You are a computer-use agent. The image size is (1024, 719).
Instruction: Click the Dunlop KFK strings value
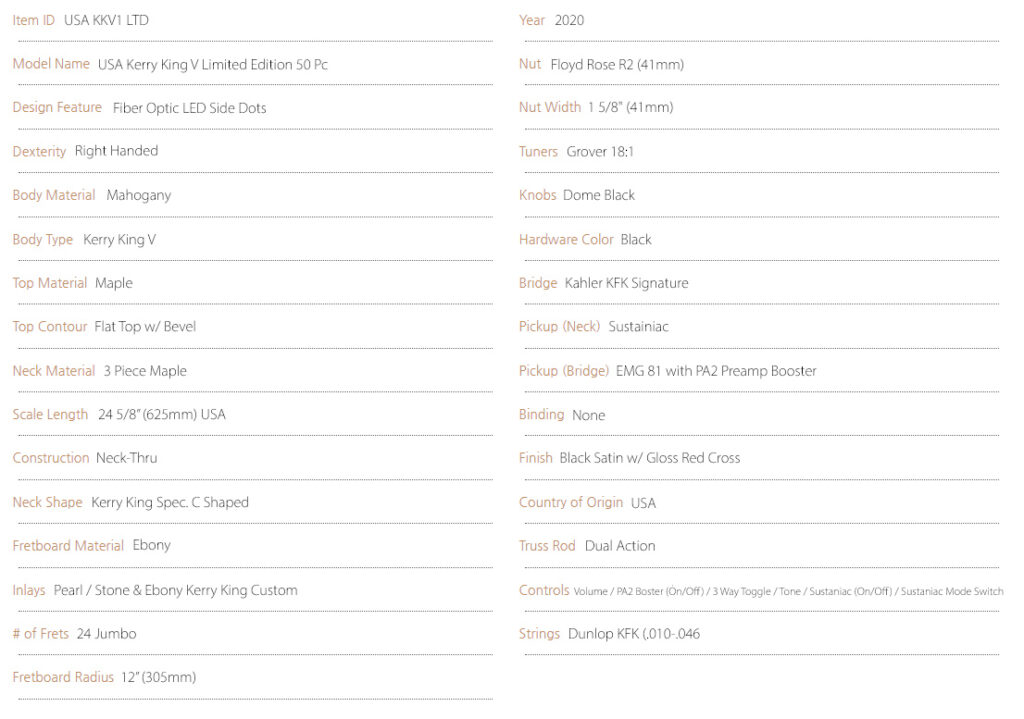click(633, 634)
